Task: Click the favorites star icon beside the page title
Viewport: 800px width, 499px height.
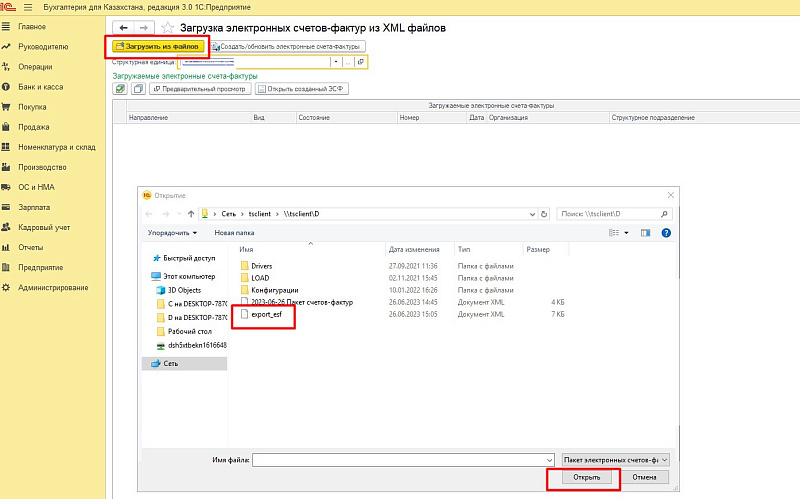Action: [x=168, y=28]
